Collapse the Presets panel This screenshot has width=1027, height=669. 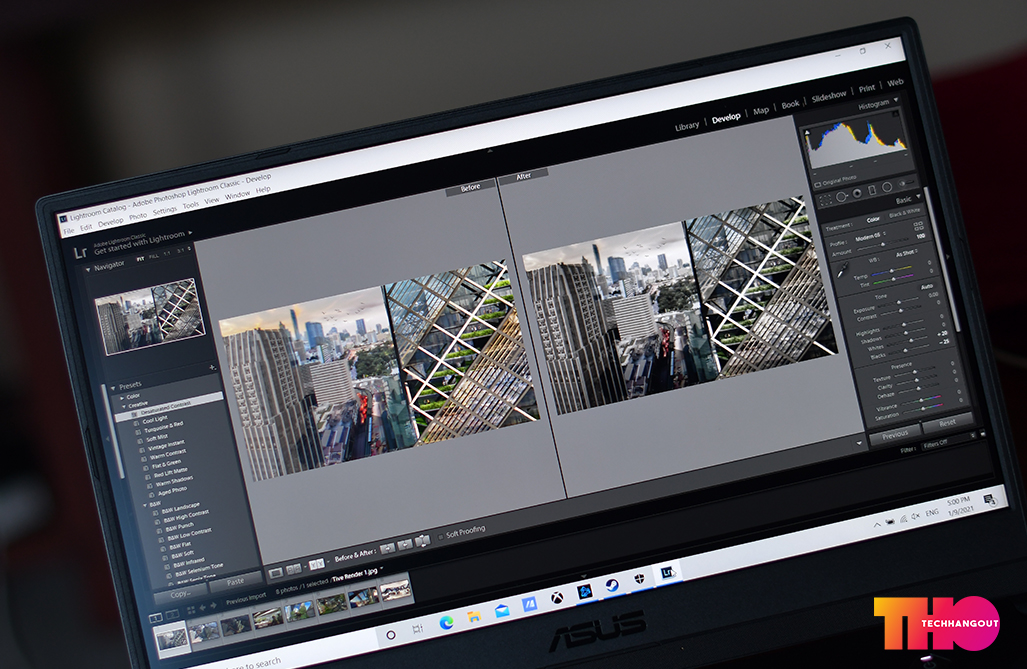click(113, 388)
